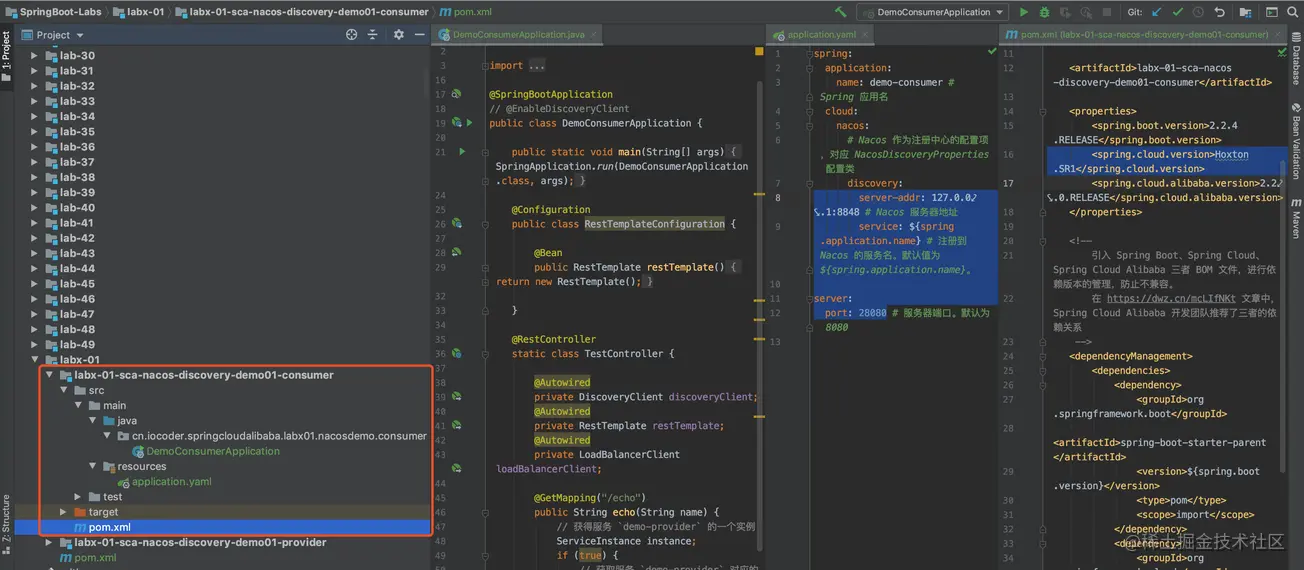
Task: Open Project panel gear settings
Action: point(398,34)
